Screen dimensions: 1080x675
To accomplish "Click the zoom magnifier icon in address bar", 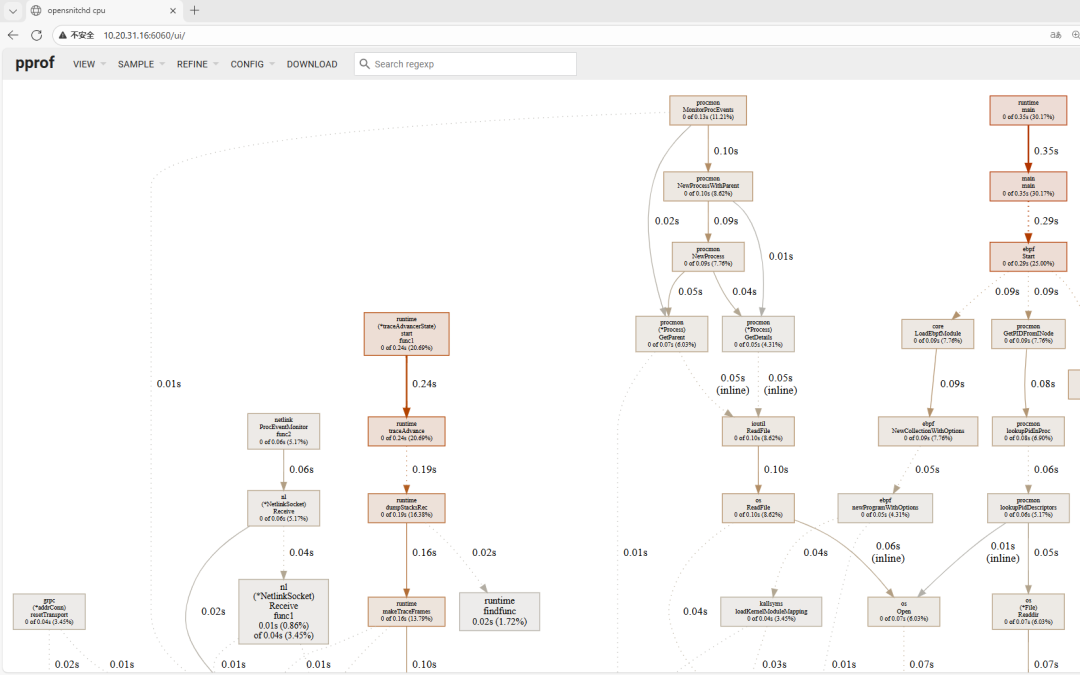I will tap(1076, 35).
